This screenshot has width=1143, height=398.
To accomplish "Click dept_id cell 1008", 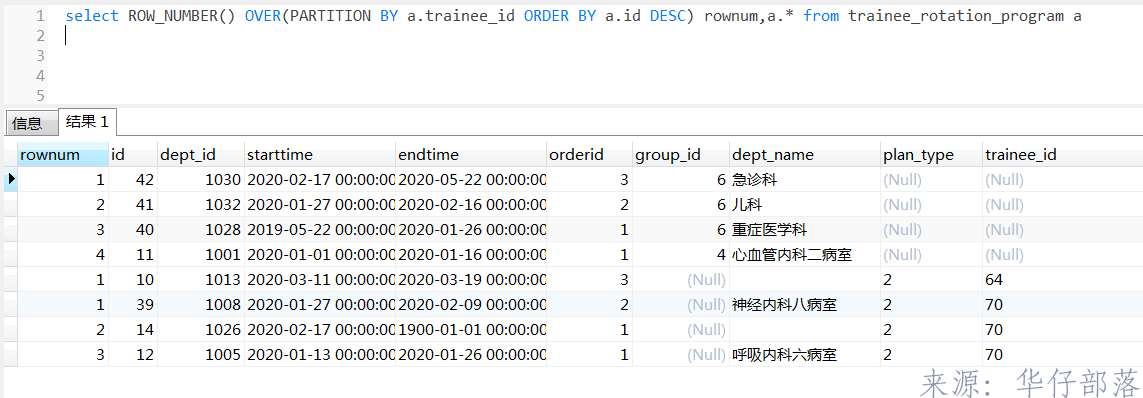I will click(x=200, y=305).
